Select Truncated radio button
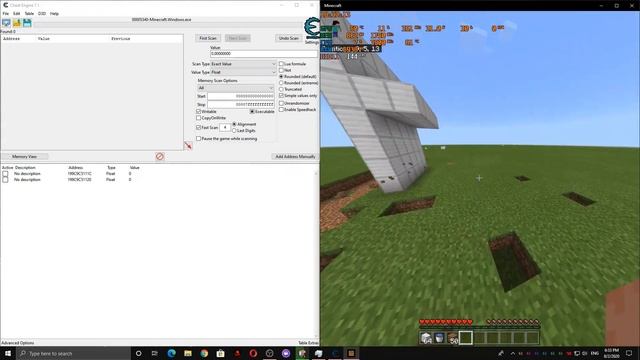Image resolution: width=640 pixels, height=360 pixels. [281, 89]
